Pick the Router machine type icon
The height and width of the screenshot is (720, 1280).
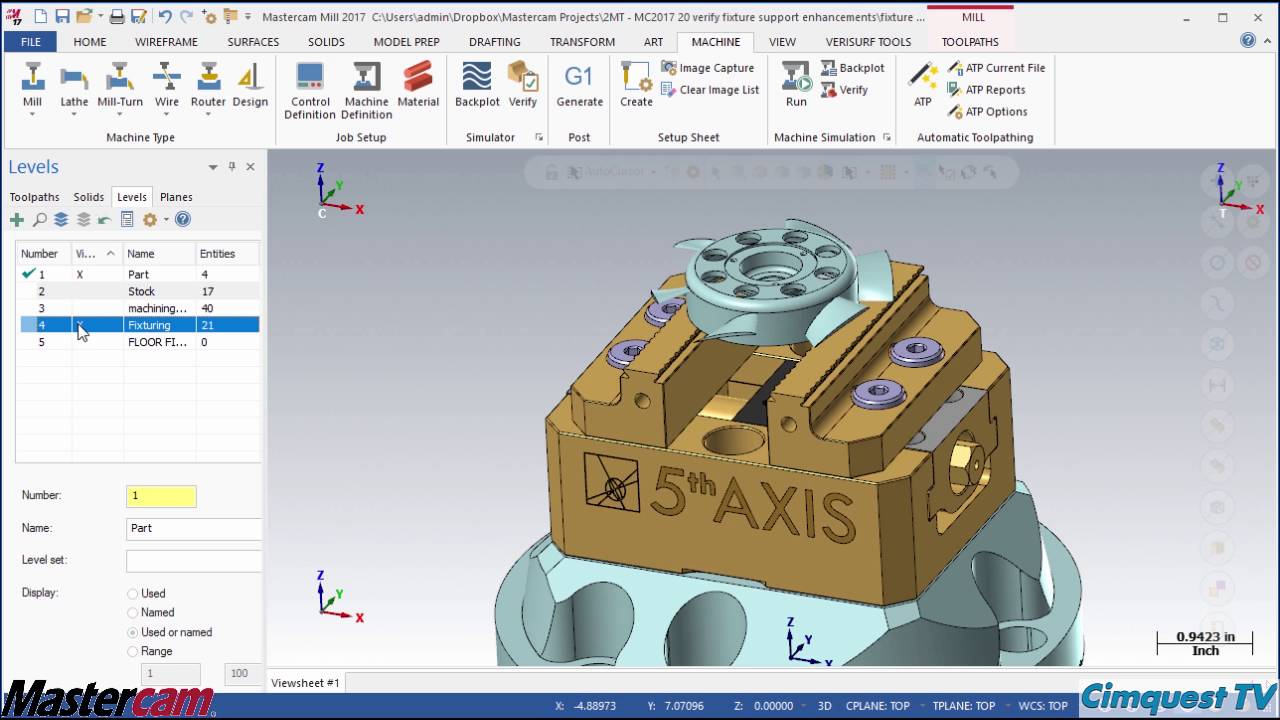click(x=208, y=77)
